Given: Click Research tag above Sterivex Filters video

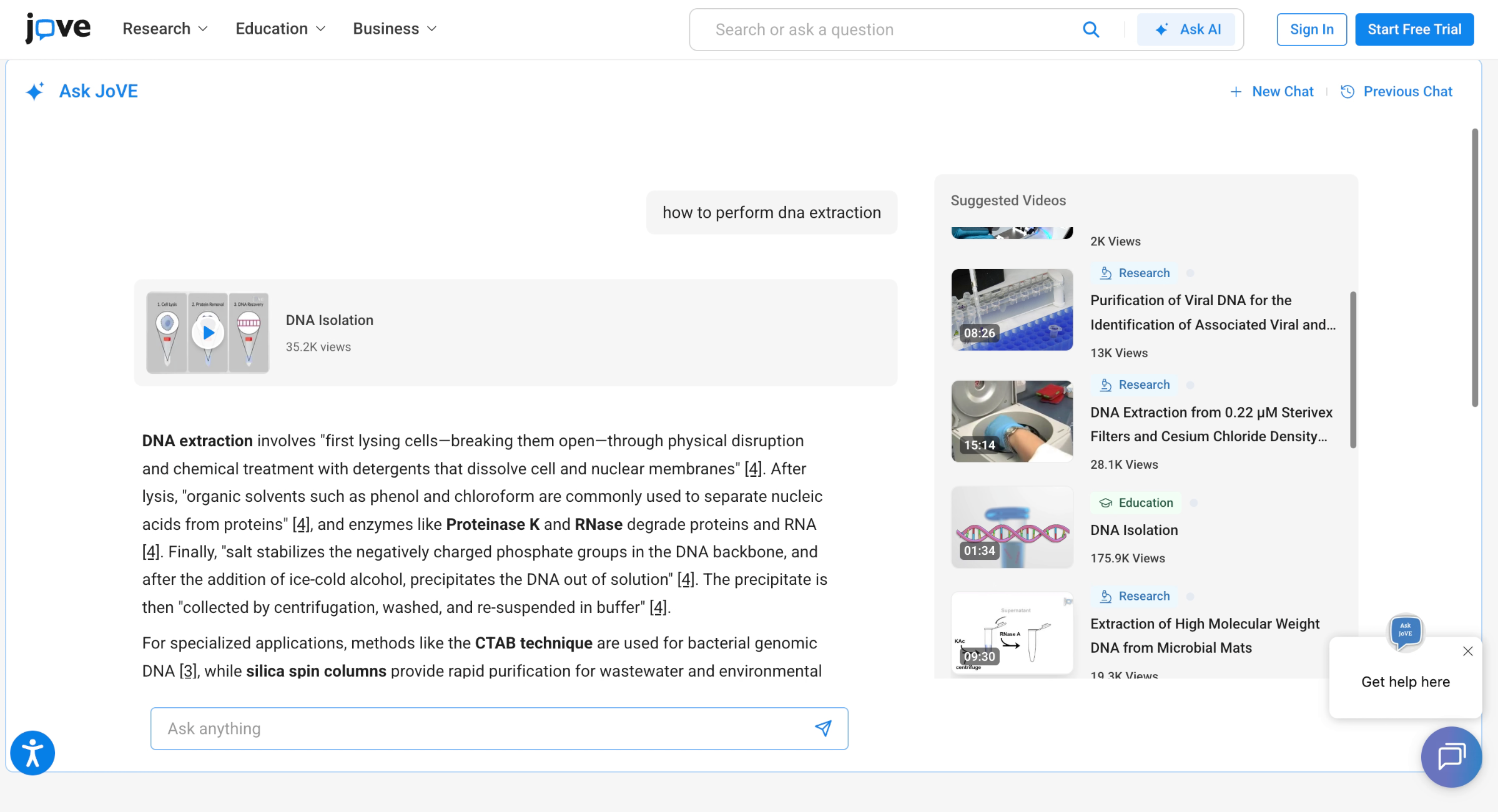Looking at the screenshot, I should coord(1135,384).
